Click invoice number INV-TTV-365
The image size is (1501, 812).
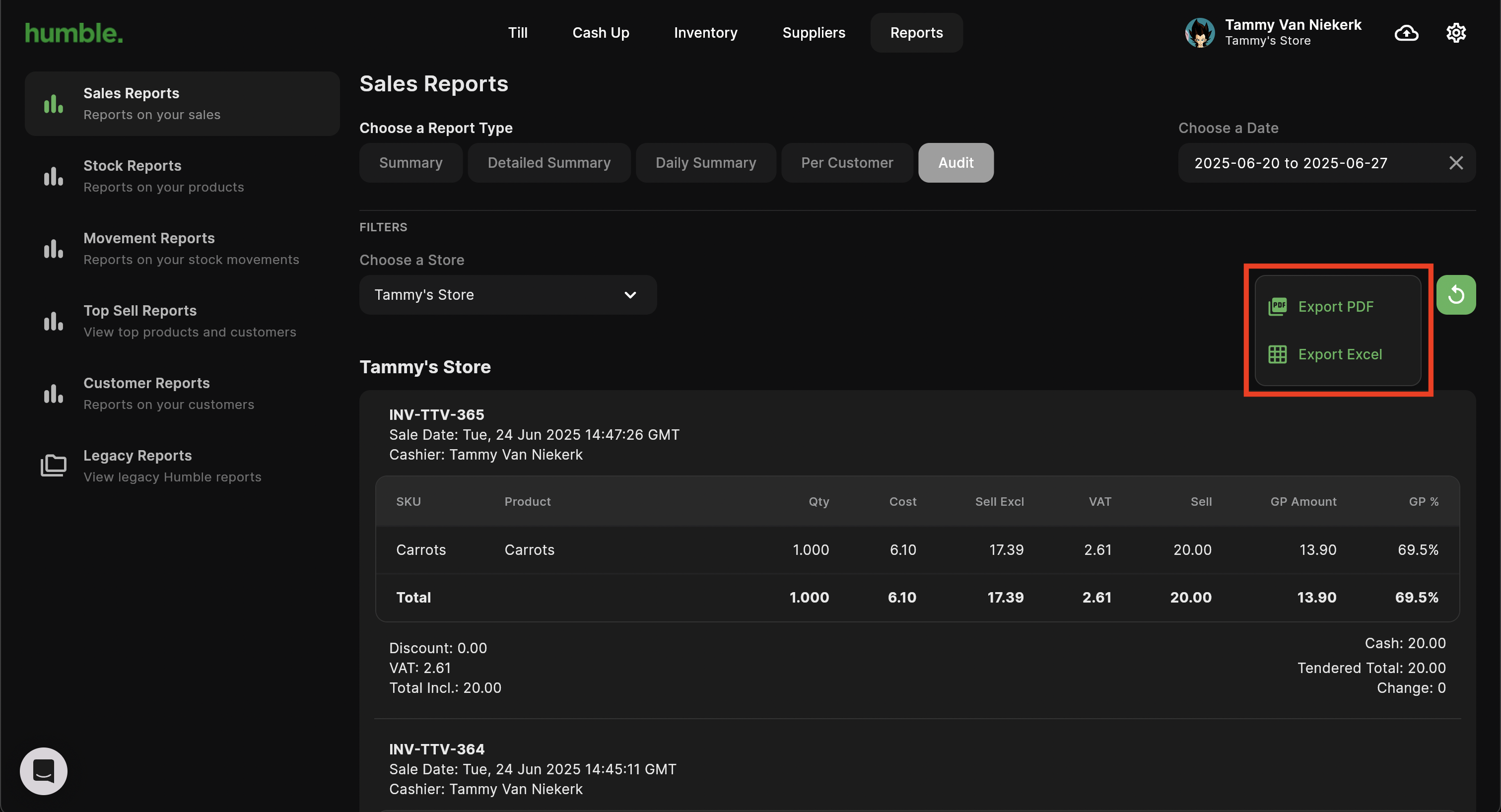point(436,415)
